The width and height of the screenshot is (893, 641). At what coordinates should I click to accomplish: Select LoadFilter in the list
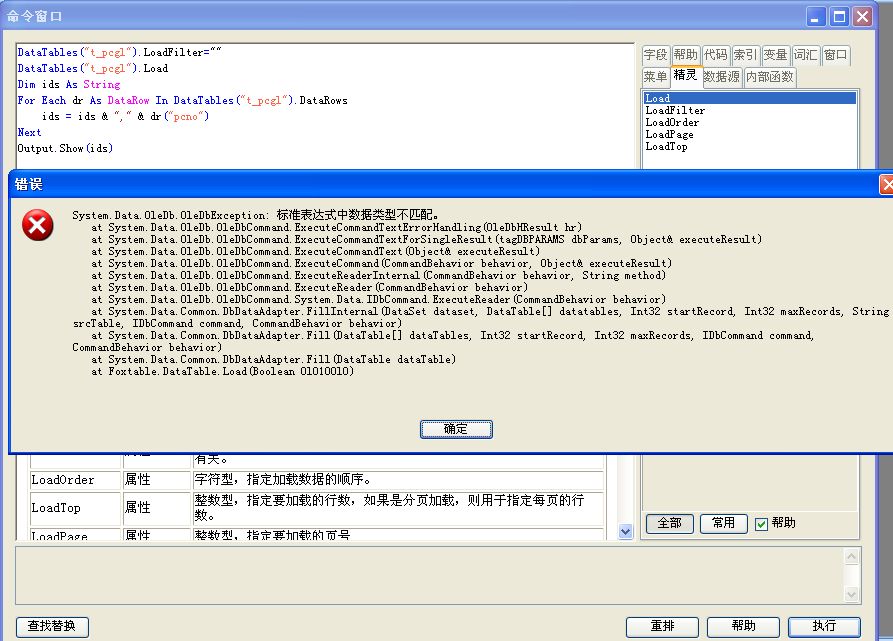click(675, 111)
